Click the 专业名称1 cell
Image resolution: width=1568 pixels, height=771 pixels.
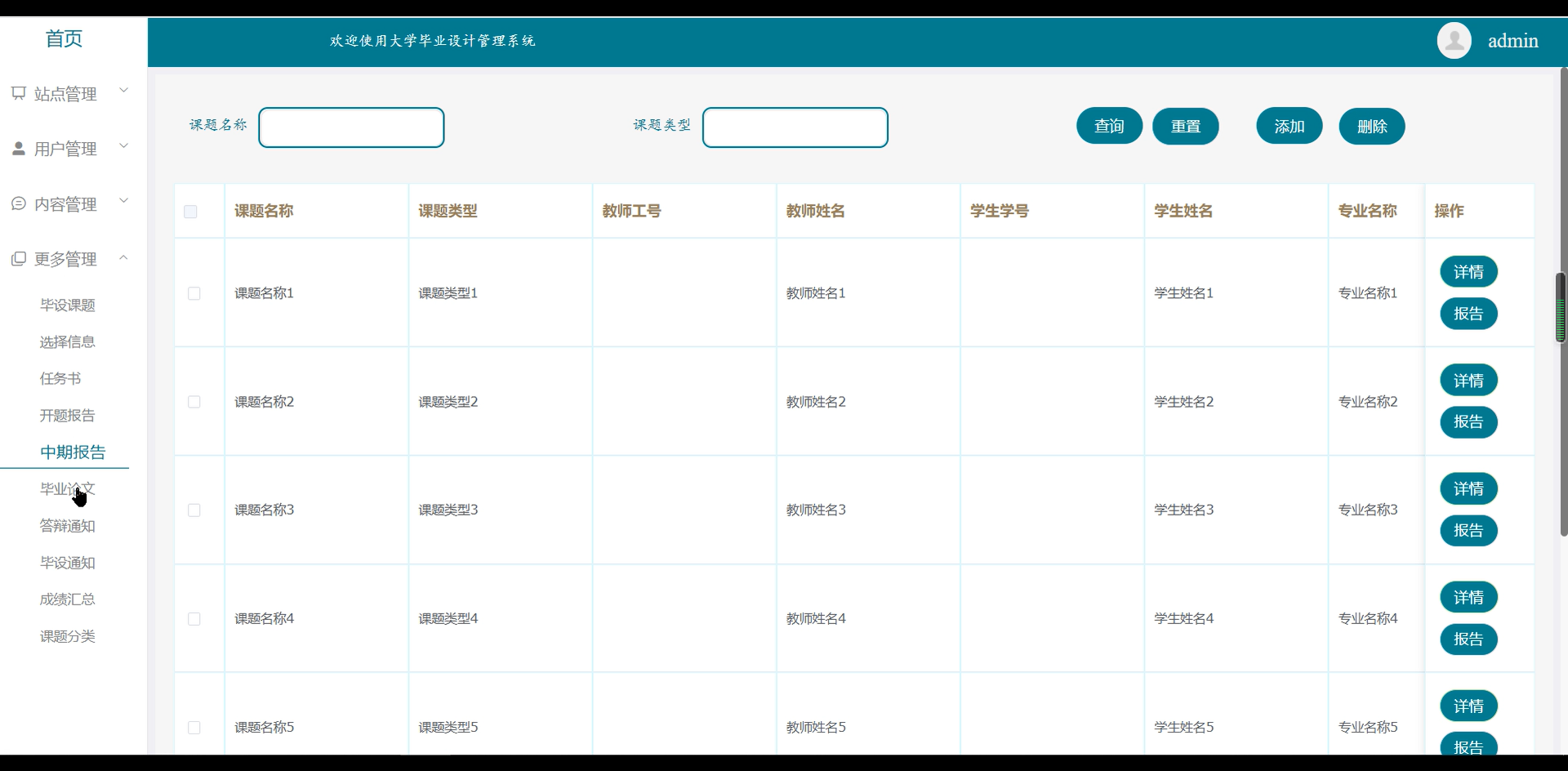point(1368,292)
